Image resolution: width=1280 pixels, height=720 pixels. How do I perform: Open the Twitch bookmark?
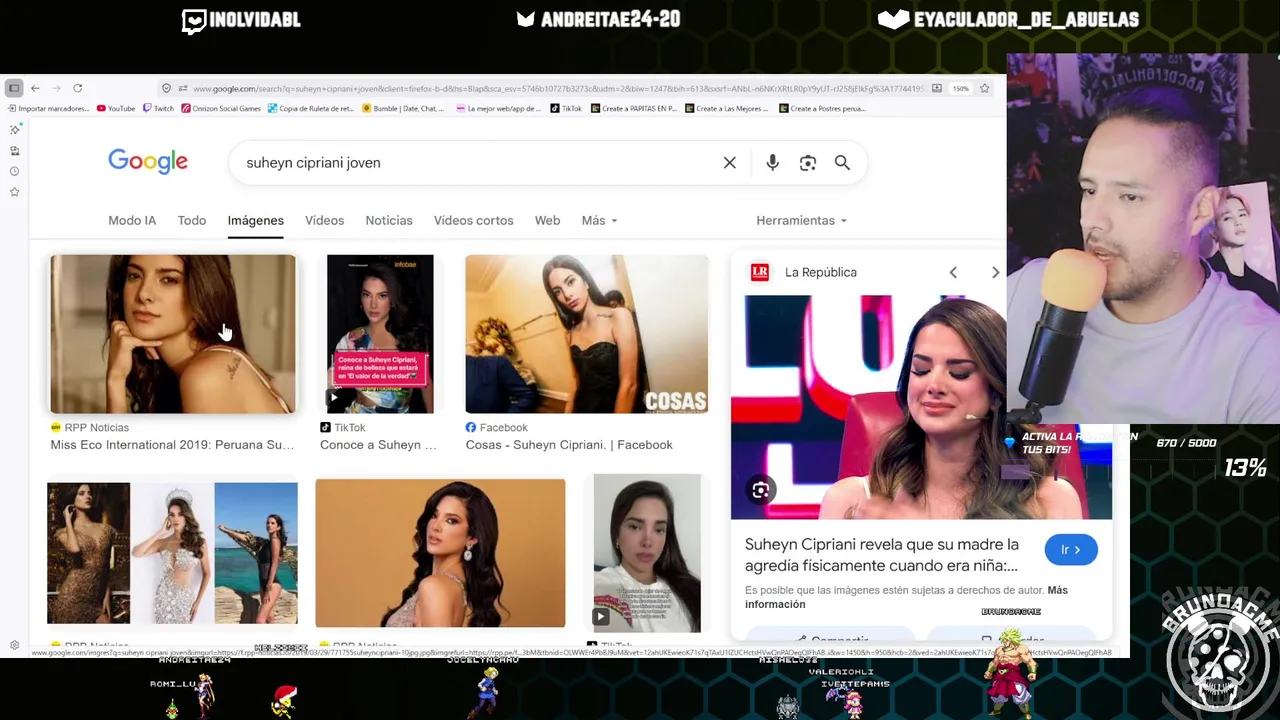coord(158,108)
